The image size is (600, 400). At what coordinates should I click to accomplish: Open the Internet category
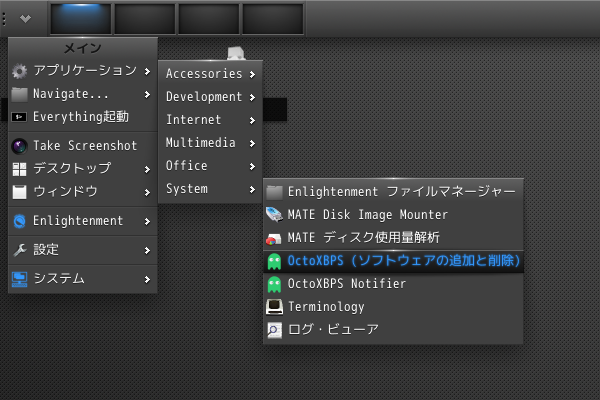click(210, 120)
